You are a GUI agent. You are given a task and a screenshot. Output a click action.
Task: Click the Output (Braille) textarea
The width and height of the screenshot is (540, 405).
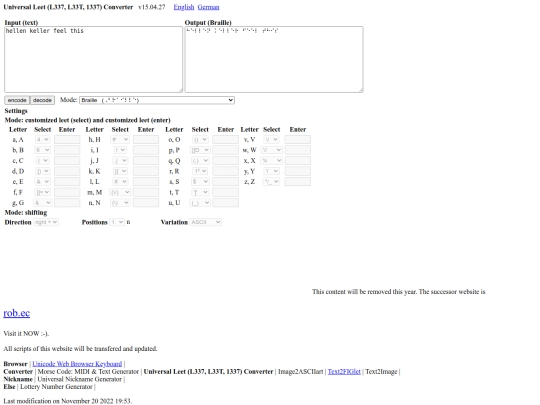[x=274, y=59]
